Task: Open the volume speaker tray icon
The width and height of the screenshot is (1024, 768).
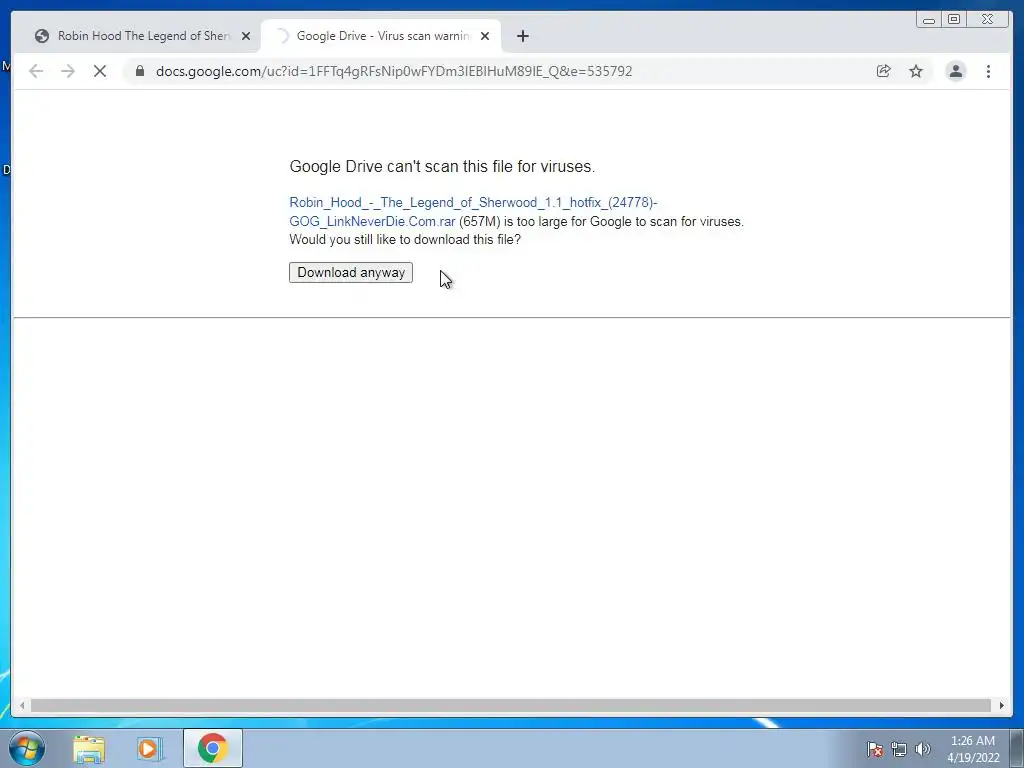Action: coord(923,749)
